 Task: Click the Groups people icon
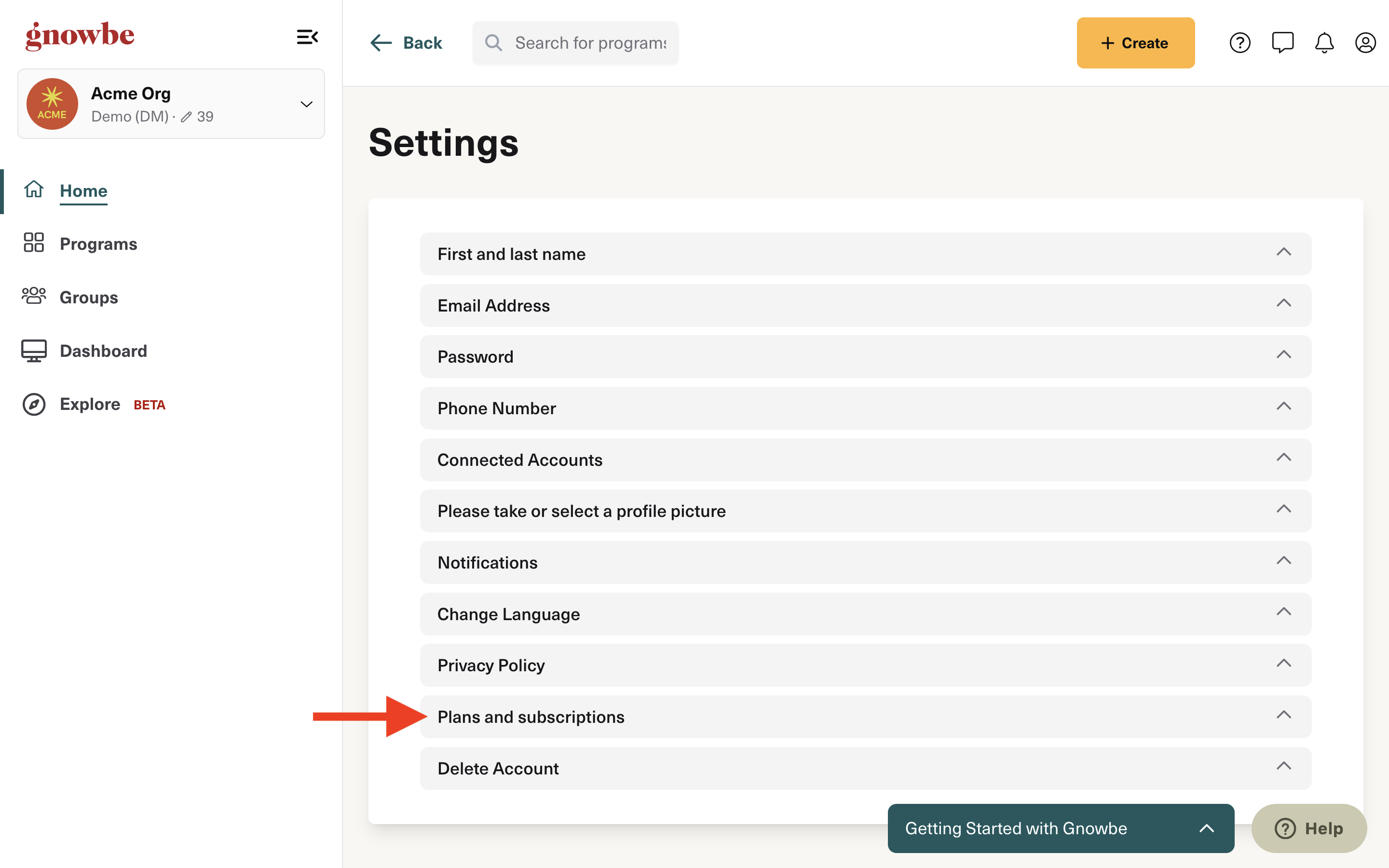pyautogui.click(x=34, y=296)
